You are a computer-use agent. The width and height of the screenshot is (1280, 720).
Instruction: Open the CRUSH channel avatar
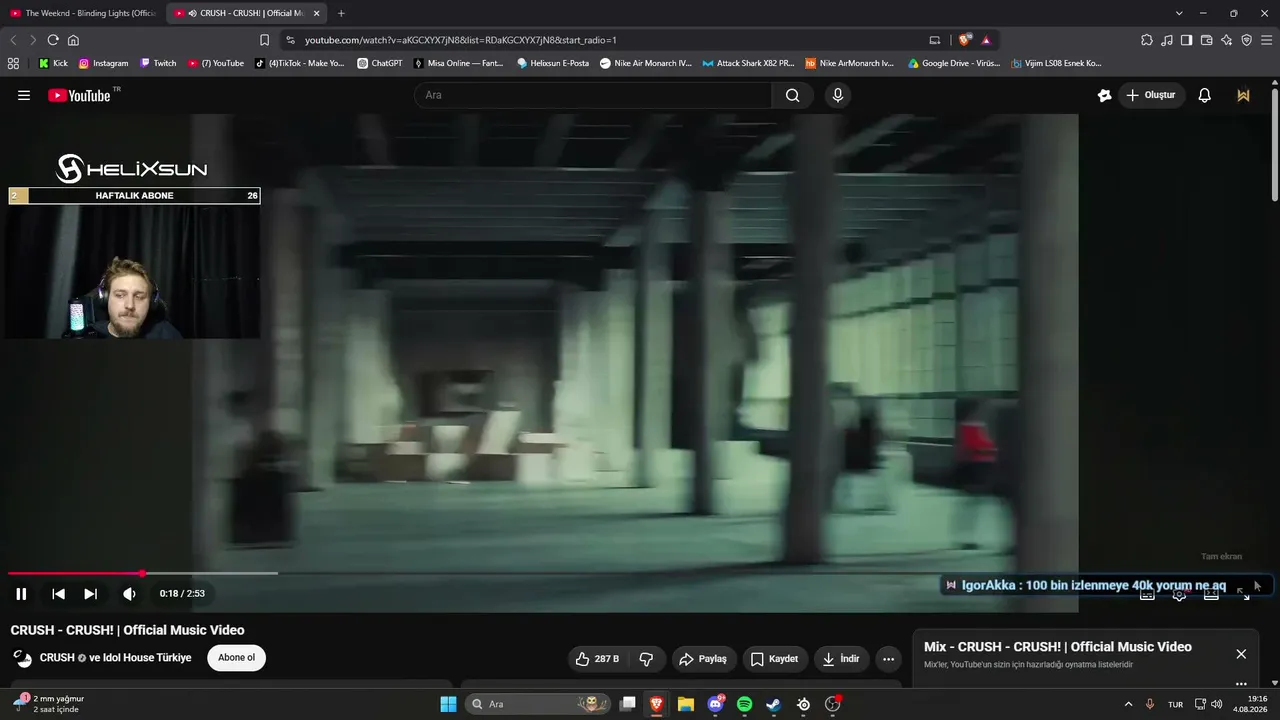pyautogui.click(x=22, y=658)
